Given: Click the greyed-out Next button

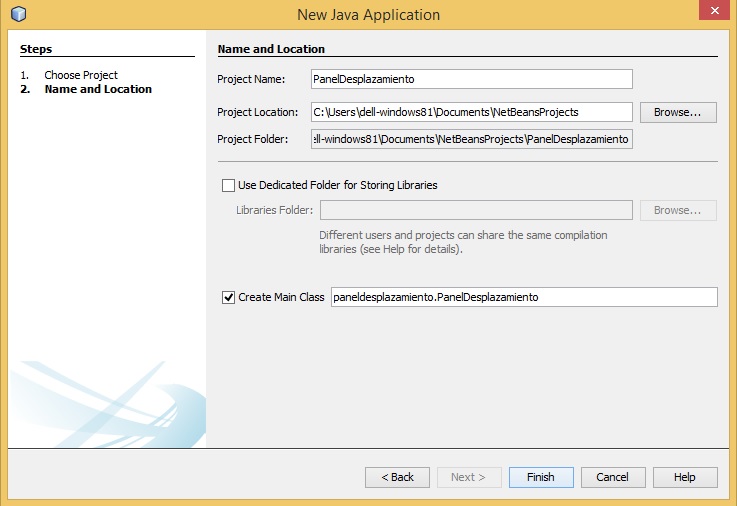Looking at the screenshot, I should tap(468, 477).
